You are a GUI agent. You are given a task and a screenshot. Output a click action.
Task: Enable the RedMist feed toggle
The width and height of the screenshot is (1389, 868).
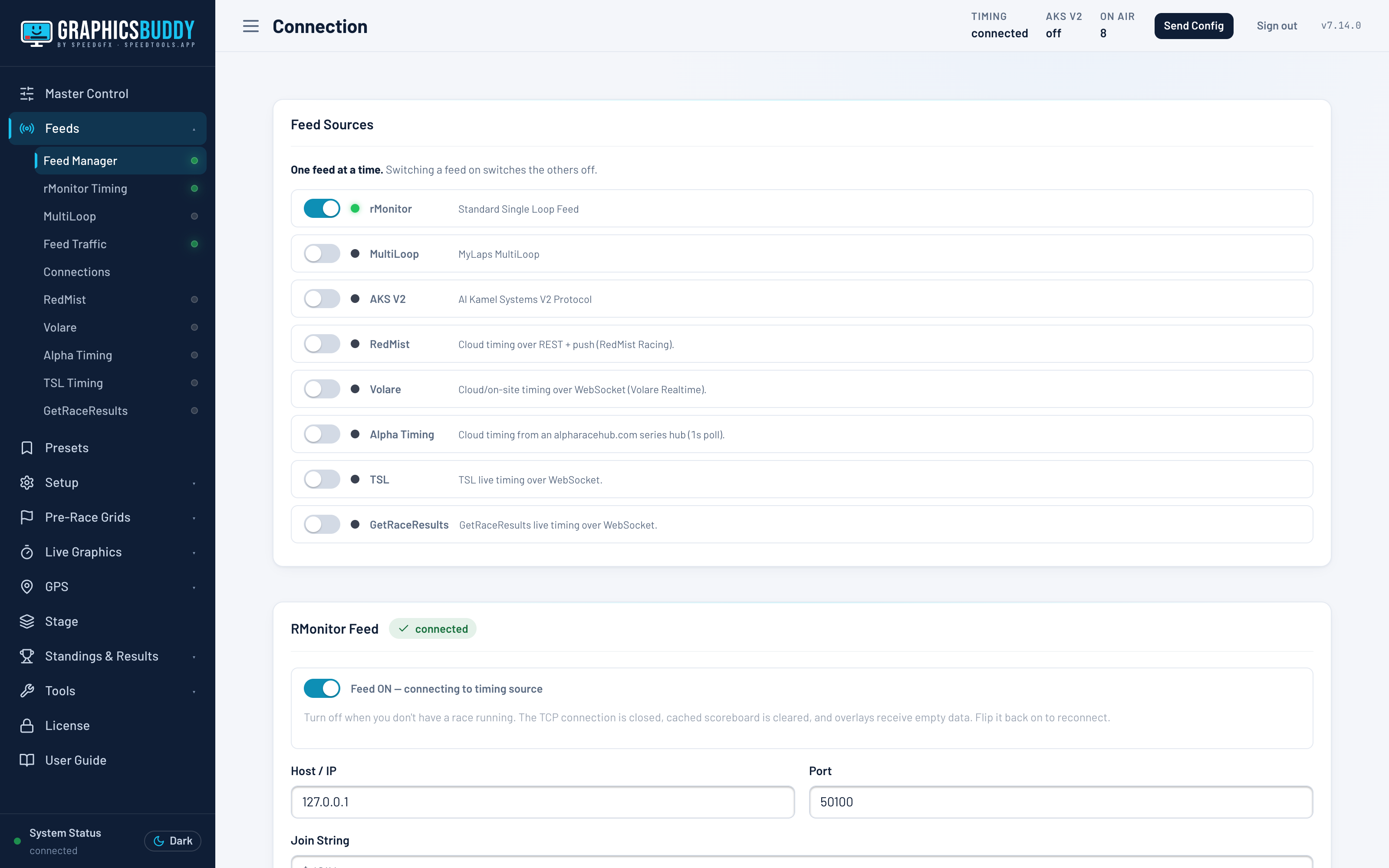[x=322, y=344]
